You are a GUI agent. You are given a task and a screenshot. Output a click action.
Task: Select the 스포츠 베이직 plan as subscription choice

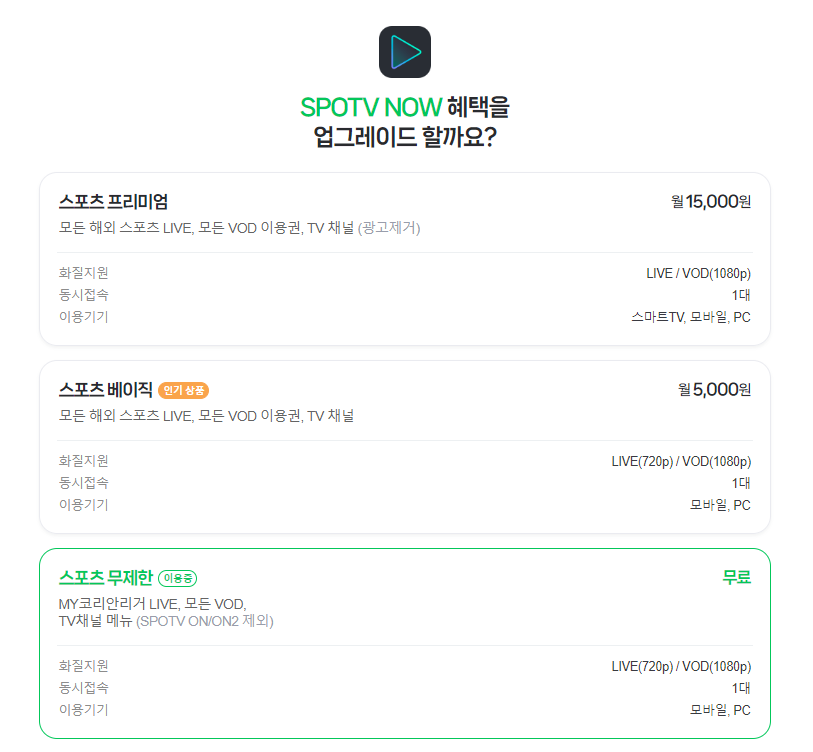click(406, 443)
